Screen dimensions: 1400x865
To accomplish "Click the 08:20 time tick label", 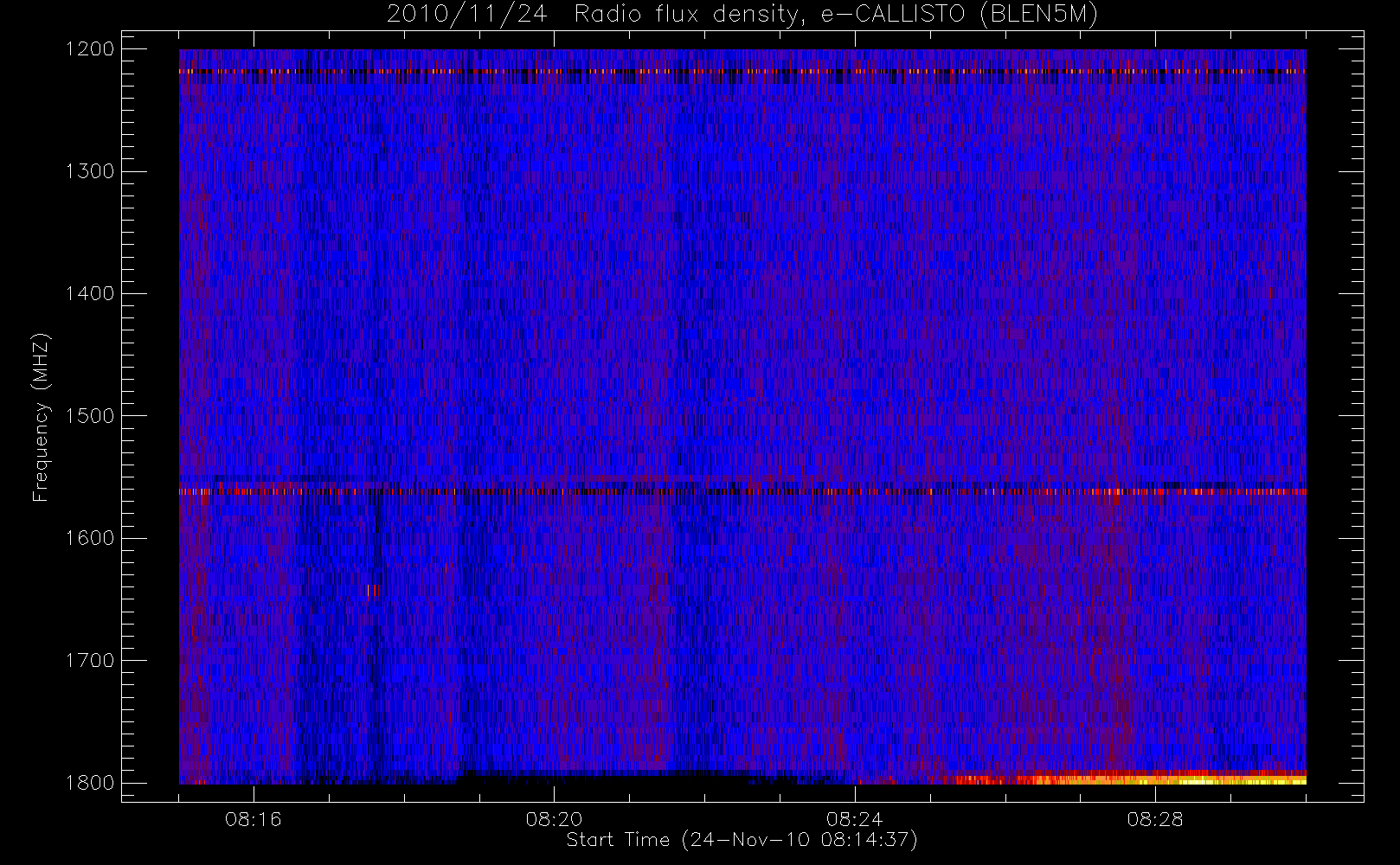I will 554,819.
